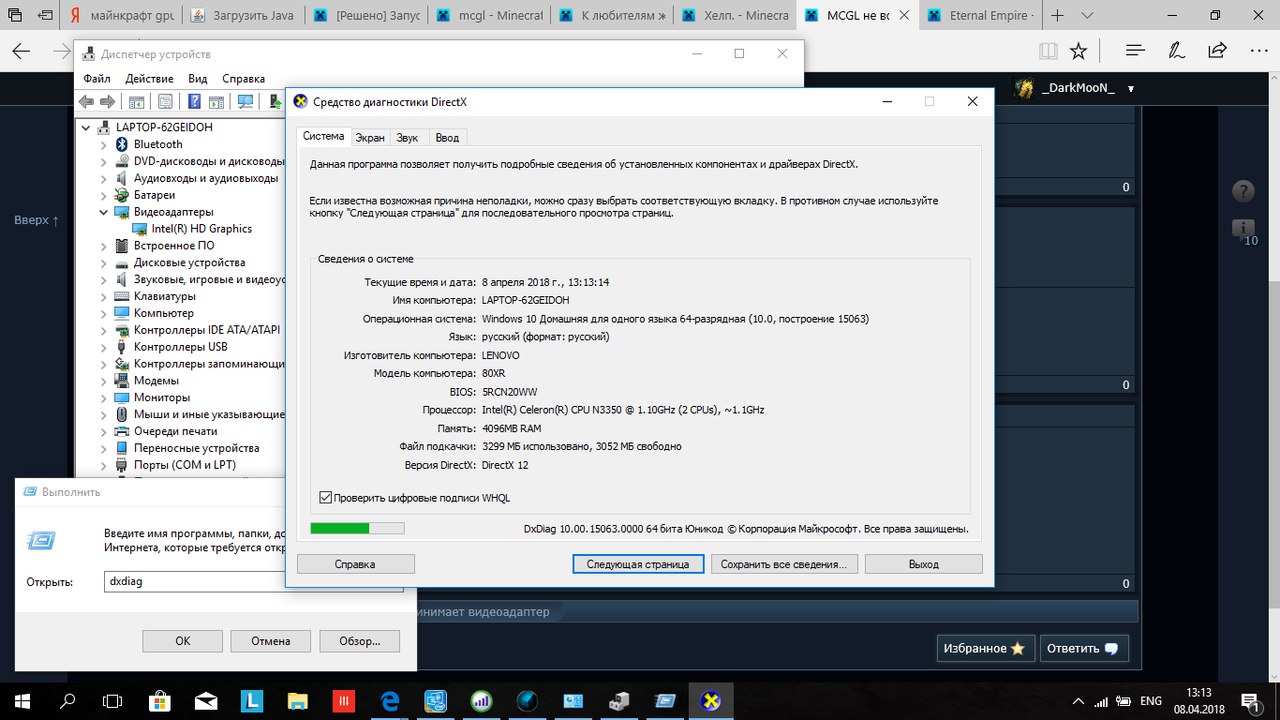
Task: Click Отмена in Run dialog
Action: click(x=270, y=641)
